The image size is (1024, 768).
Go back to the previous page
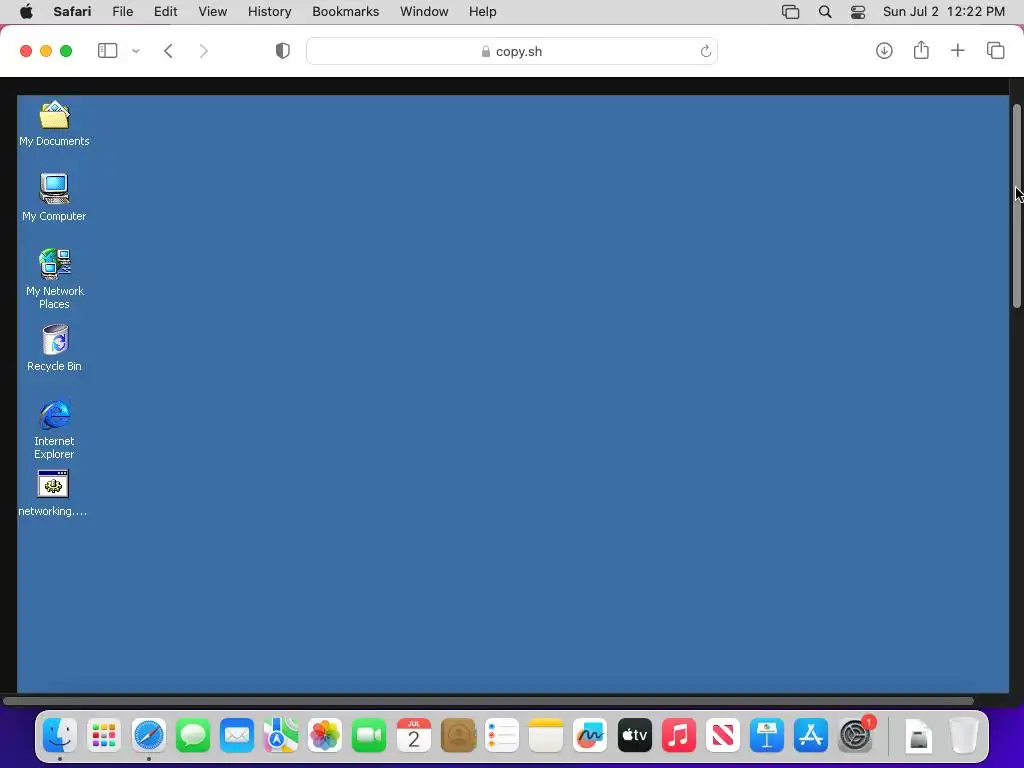point(168,51)
